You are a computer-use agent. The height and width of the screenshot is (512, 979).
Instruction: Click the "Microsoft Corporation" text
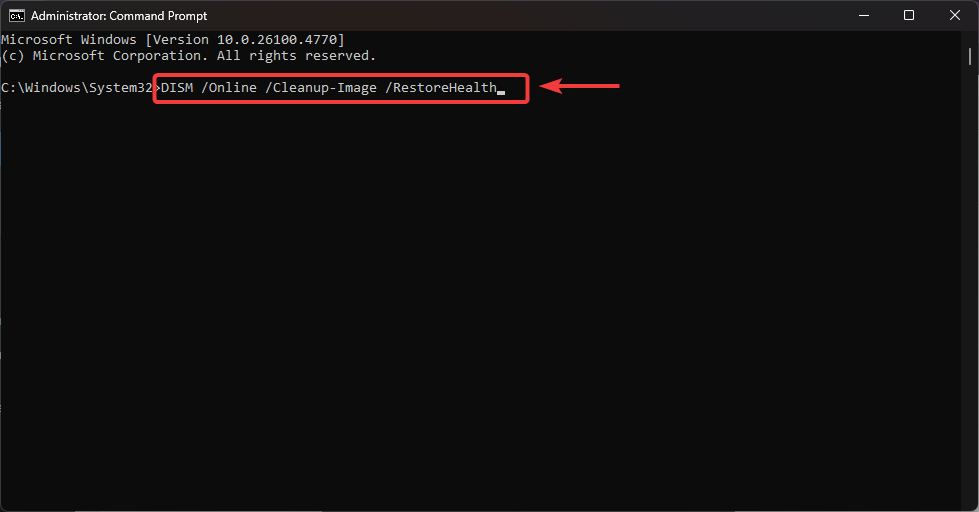[x=118, y=56]
